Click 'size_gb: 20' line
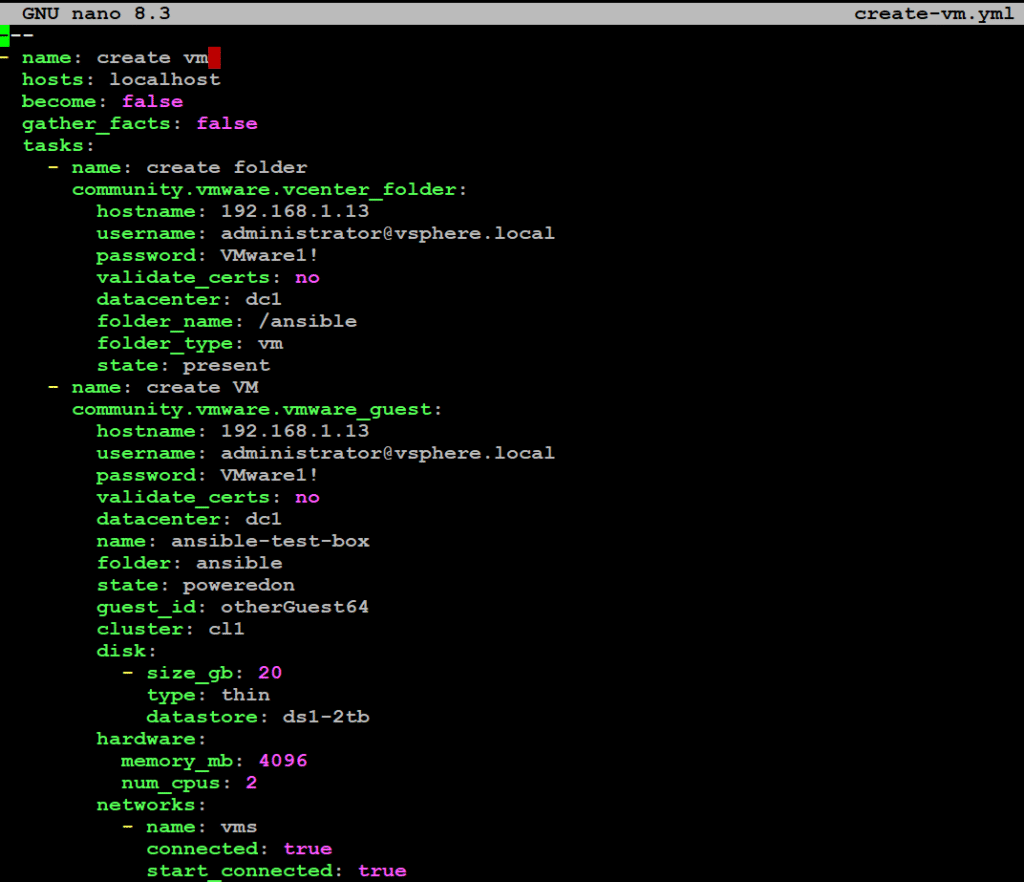The image size is (1024, 882). pos(214,673)
